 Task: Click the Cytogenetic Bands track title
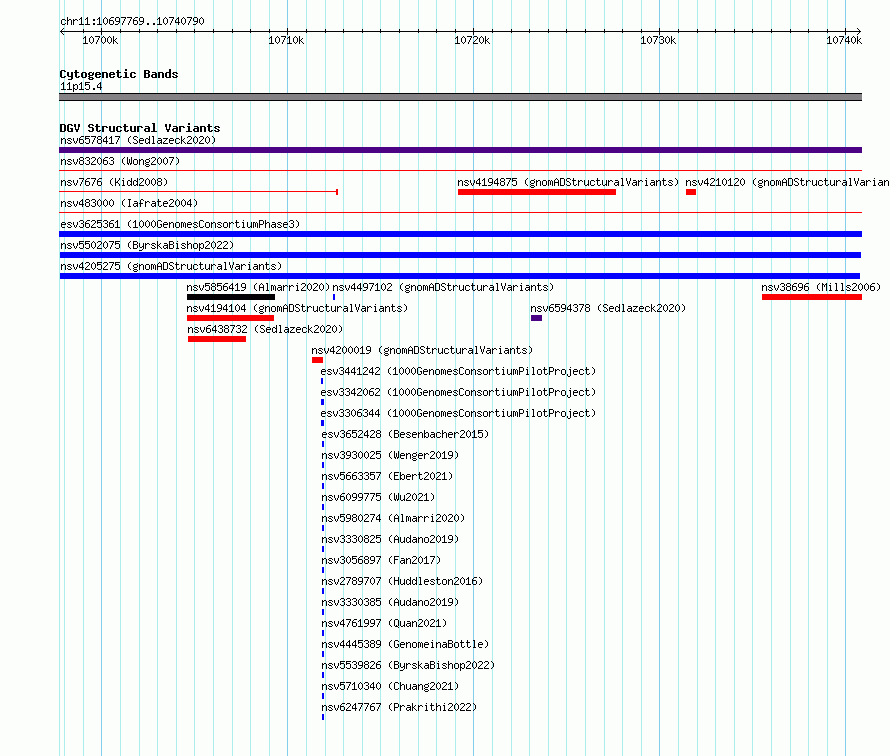tap(119, 74)
